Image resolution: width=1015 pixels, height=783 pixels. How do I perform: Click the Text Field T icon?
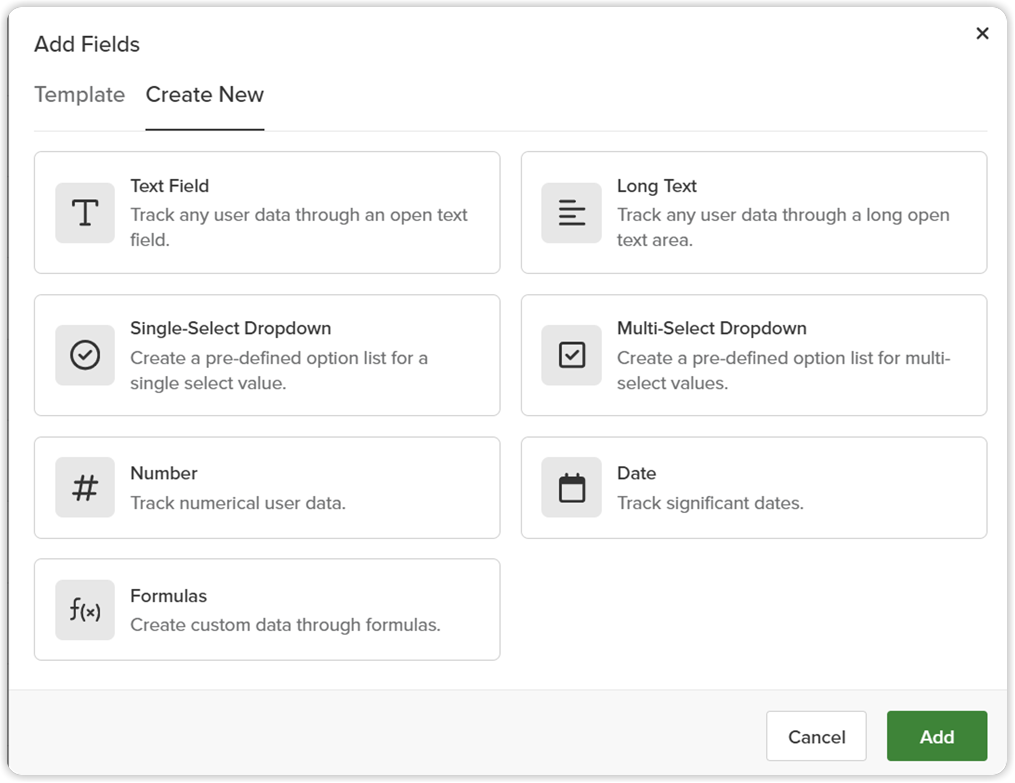(85, 213)
